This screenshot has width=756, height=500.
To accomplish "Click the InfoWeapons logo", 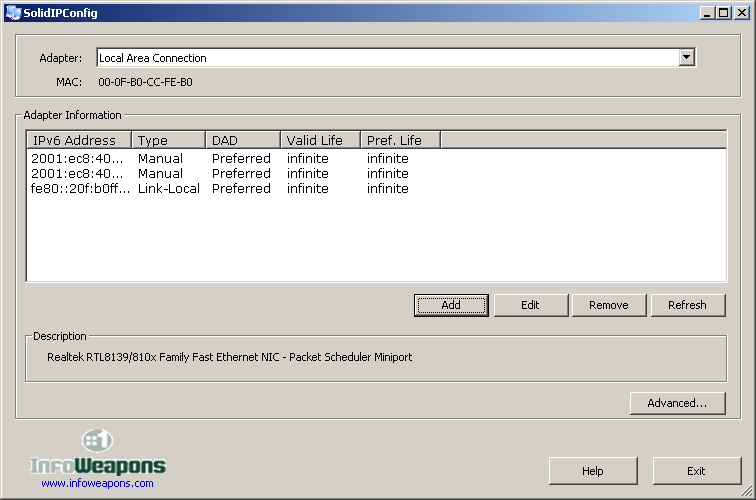I will point(98,453).
